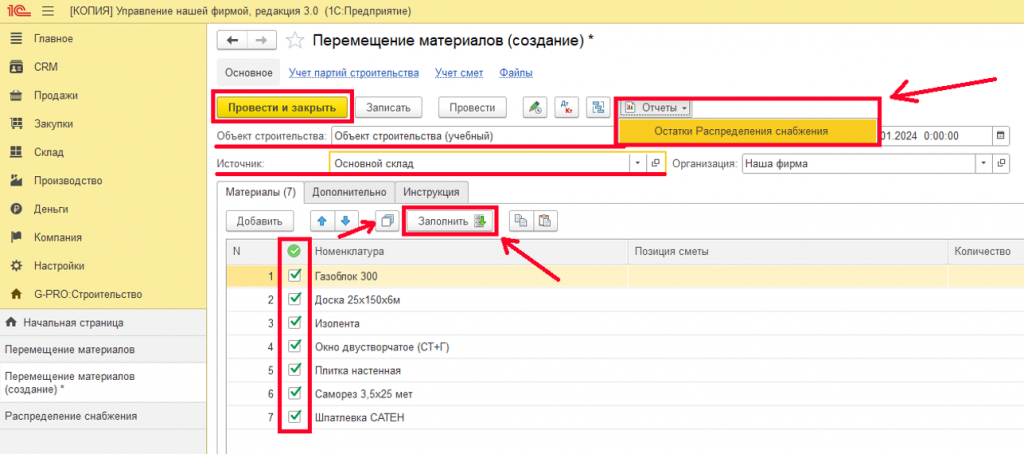Uncheck the Газоблок 300 row checkbox
Viewport: 1024px width, 454px height.
click(294, 275)
